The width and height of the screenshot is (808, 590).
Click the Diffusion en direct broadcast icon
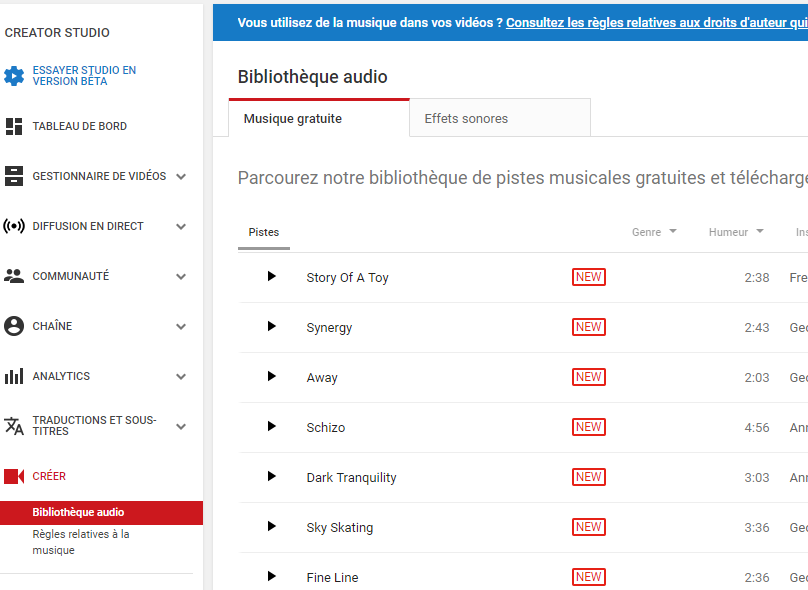14,226
